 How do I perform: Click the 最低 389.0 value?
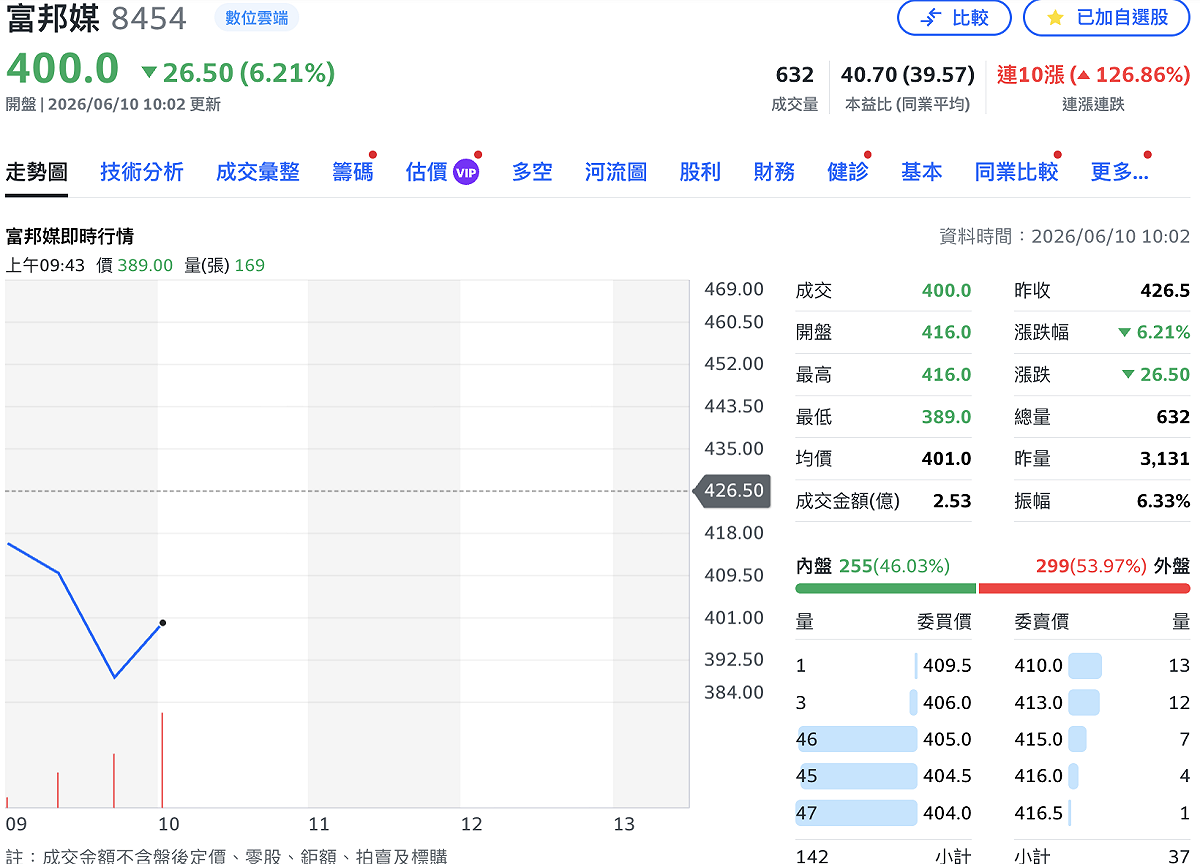pos(946,417)
